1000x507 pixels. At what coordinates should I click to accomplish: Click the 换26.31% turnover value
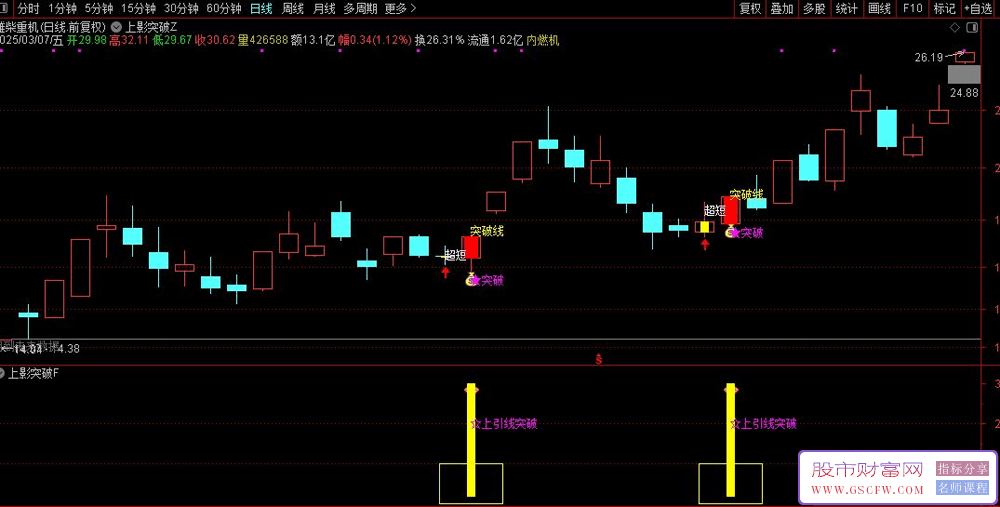tap(439, 40)
